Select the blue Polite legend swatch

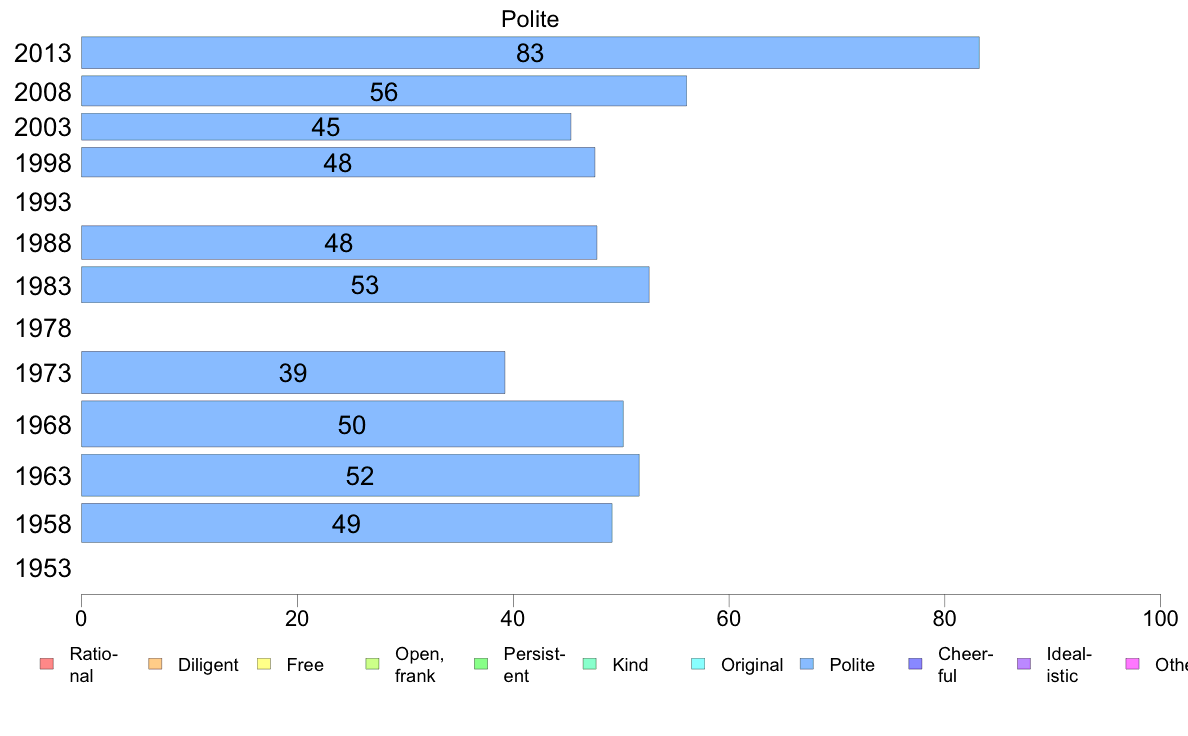pyautogui.click(x=807, y=664)
